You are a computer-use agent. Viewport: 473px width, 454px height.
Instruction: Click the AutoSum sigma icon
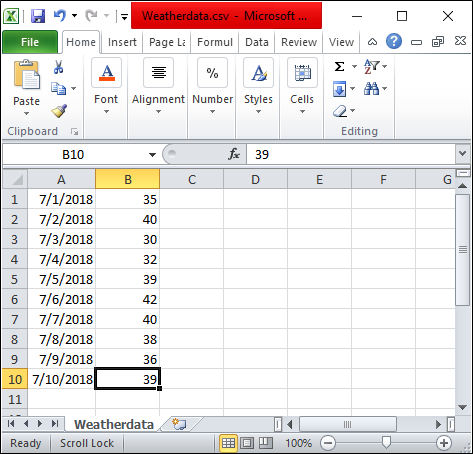point(339,66)
